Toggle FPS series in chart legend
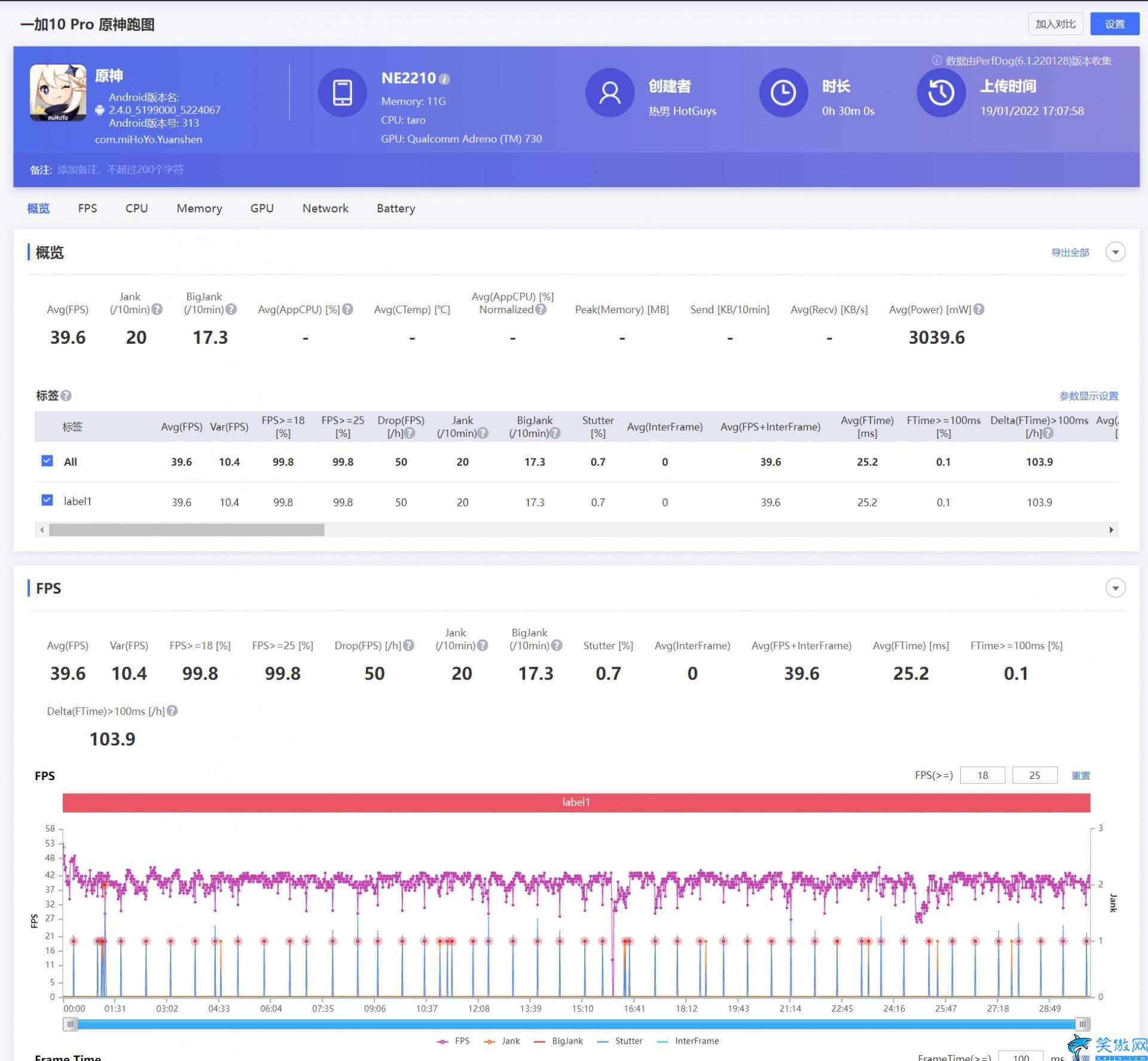This screenshot has width=1148, height=1061. (x=453, y=1041)
